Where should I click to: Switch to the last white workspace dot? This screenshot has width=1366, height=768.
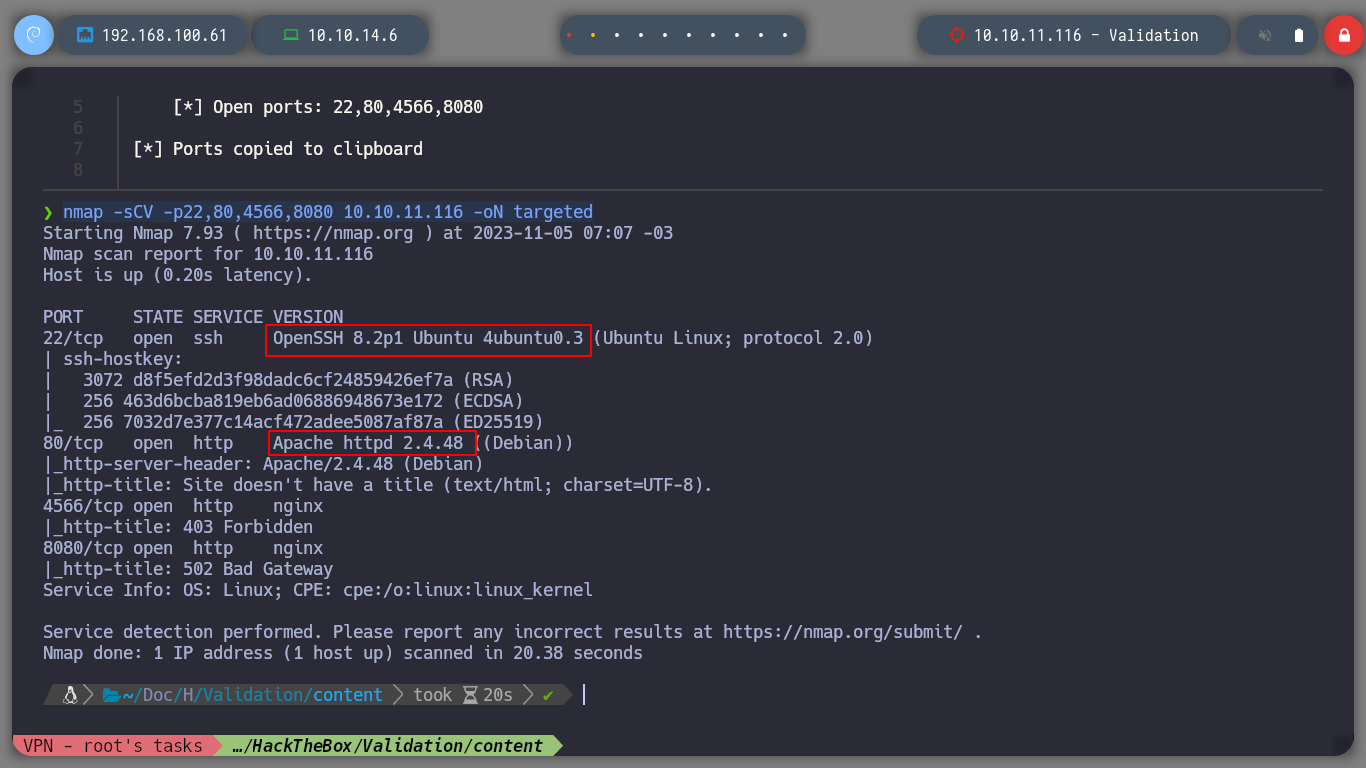tap(786, 35)
